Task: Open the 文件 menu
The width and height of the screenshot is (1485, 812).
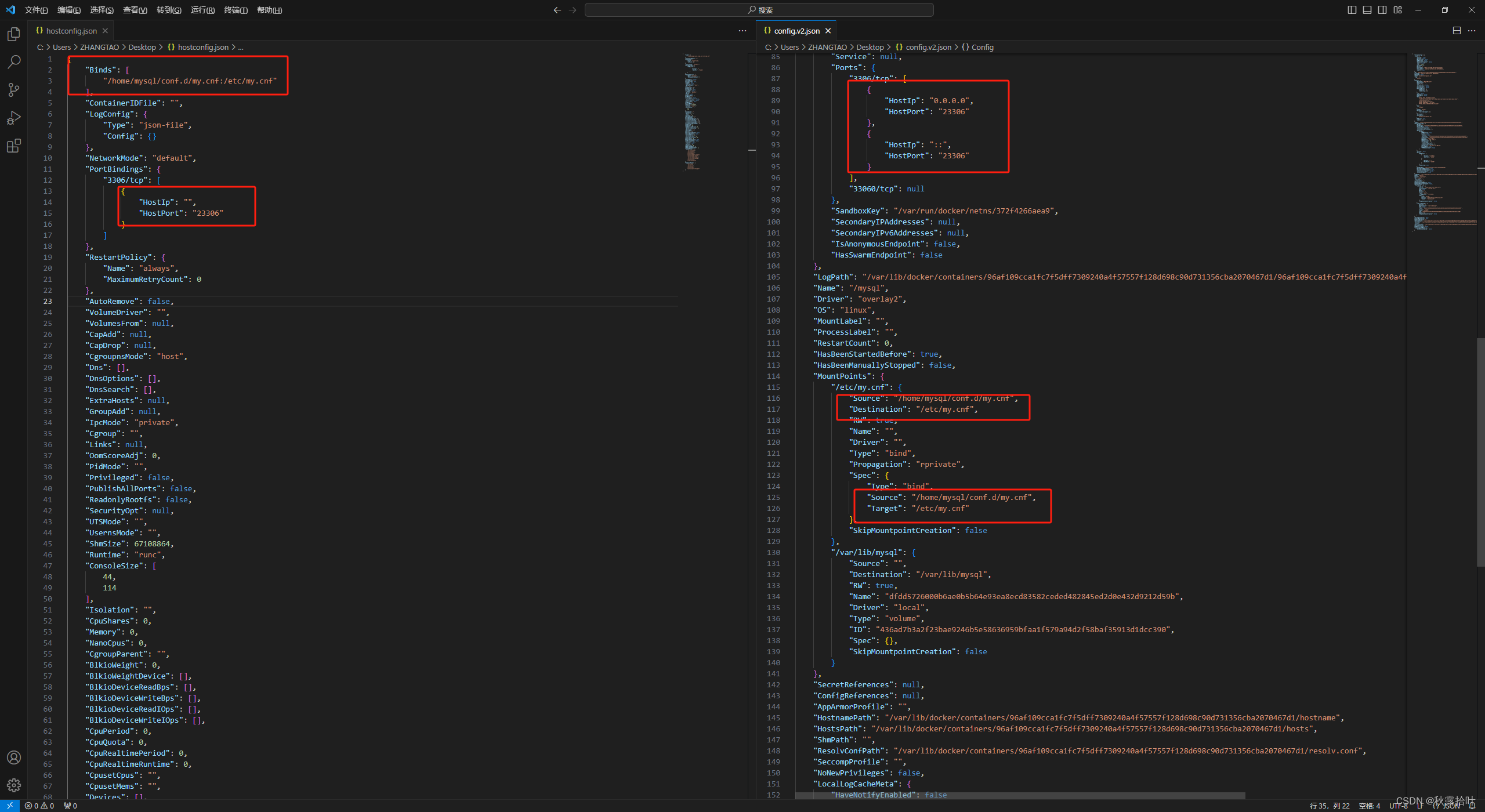Action: coord(37,10)
